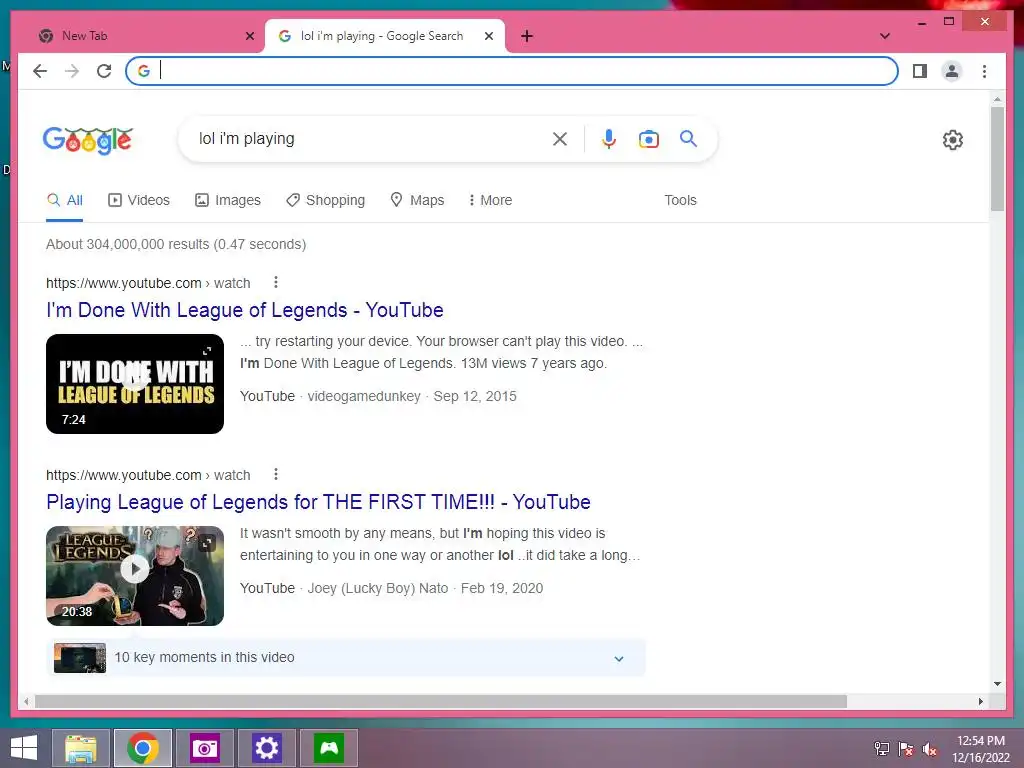The image size is (1024, 768).
Task: Search by image with camera icon
Action: coord(648,139)
